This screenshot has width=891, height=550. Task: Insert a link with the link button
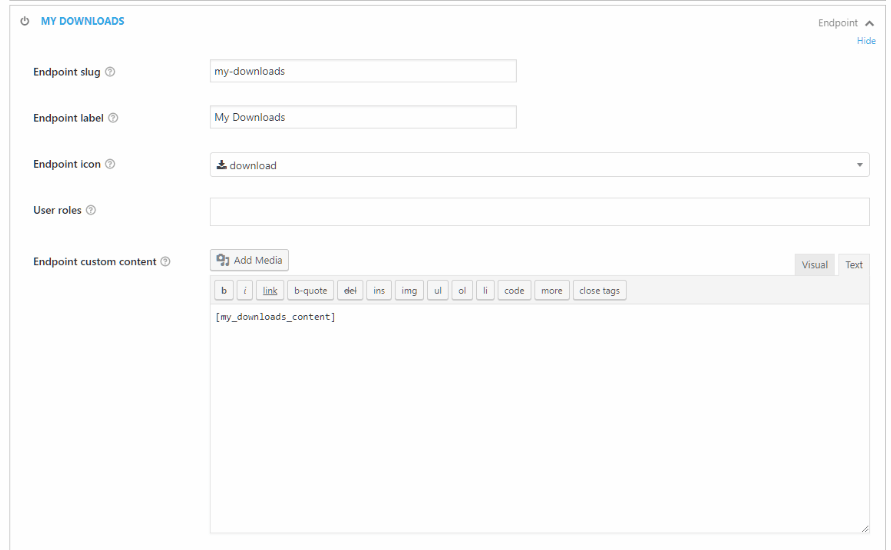coord(270,290)
